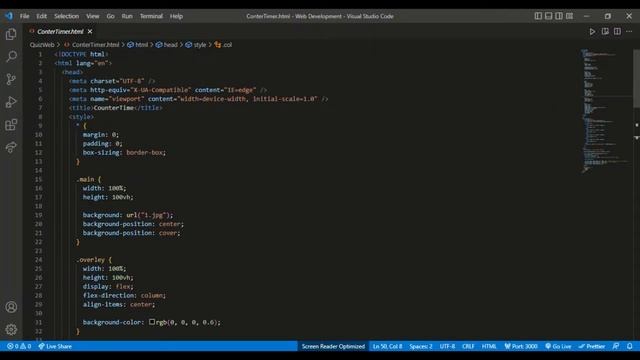Viewport: 640px width, 360px height.
Task: Click the VS Code logo icon
Action: pos(9,16)
